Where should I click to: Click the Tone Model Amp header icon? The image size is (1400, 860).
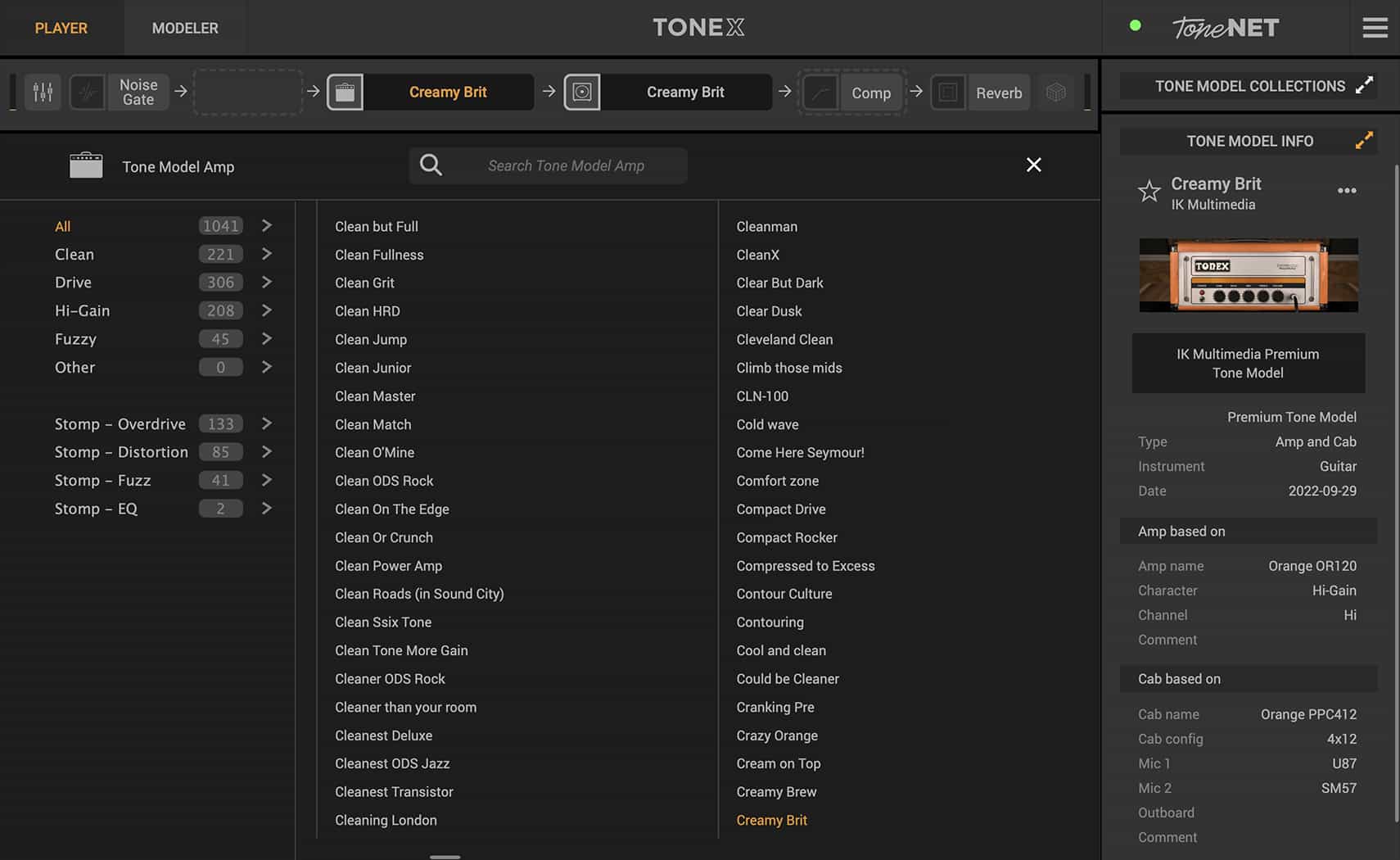[86, 165]
